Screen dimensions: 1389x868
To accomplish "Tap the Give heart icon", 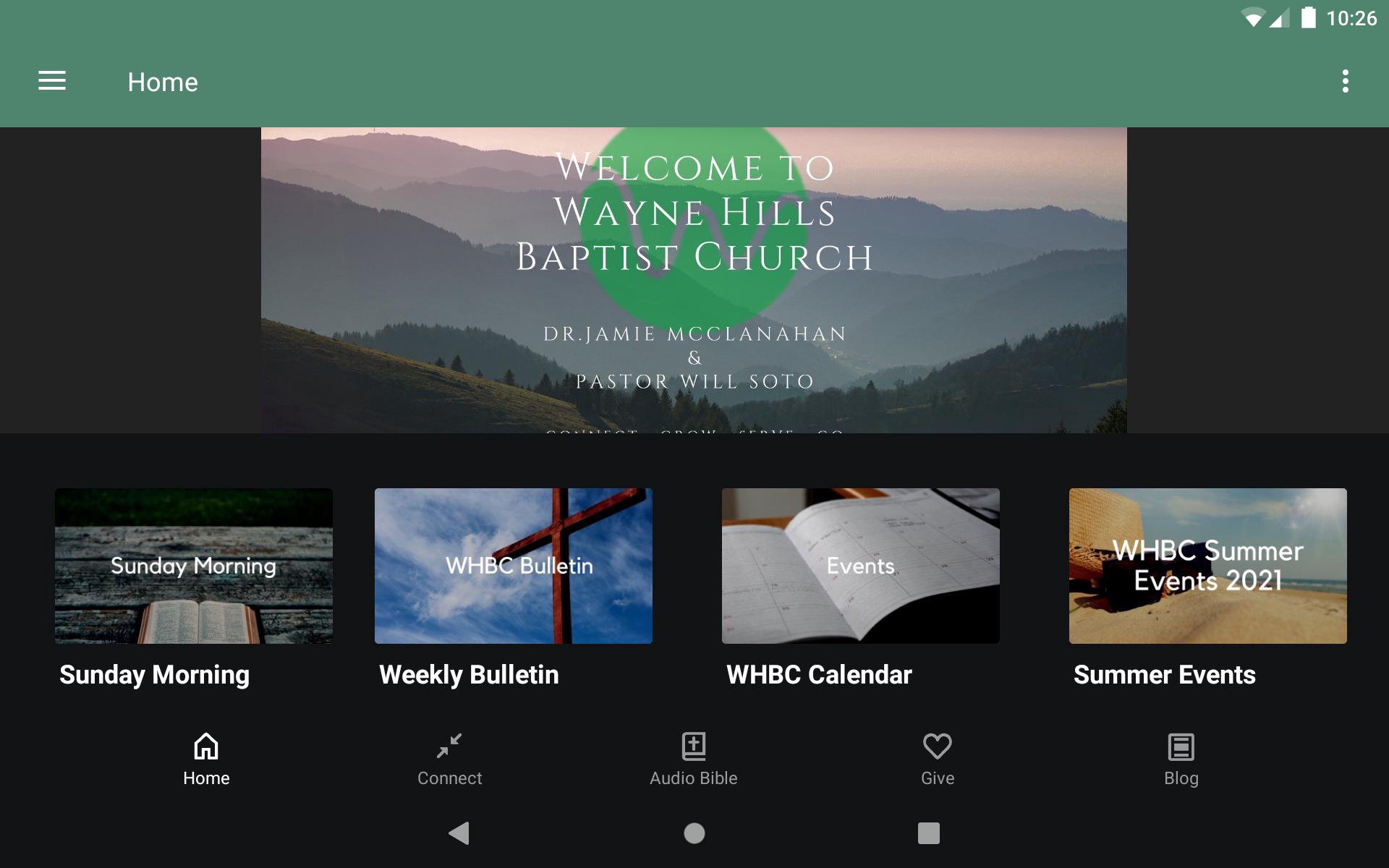I will tap(938, 746).
